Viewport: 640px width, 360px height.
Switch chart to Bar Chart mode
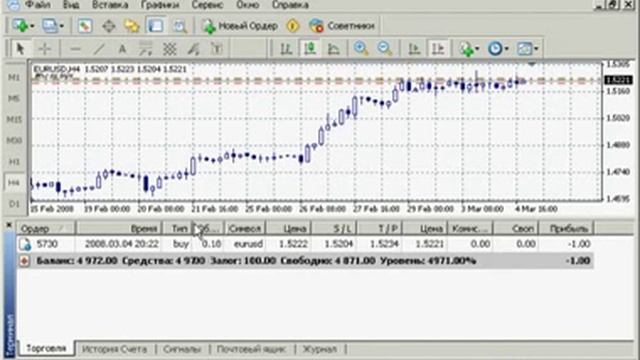286,49
